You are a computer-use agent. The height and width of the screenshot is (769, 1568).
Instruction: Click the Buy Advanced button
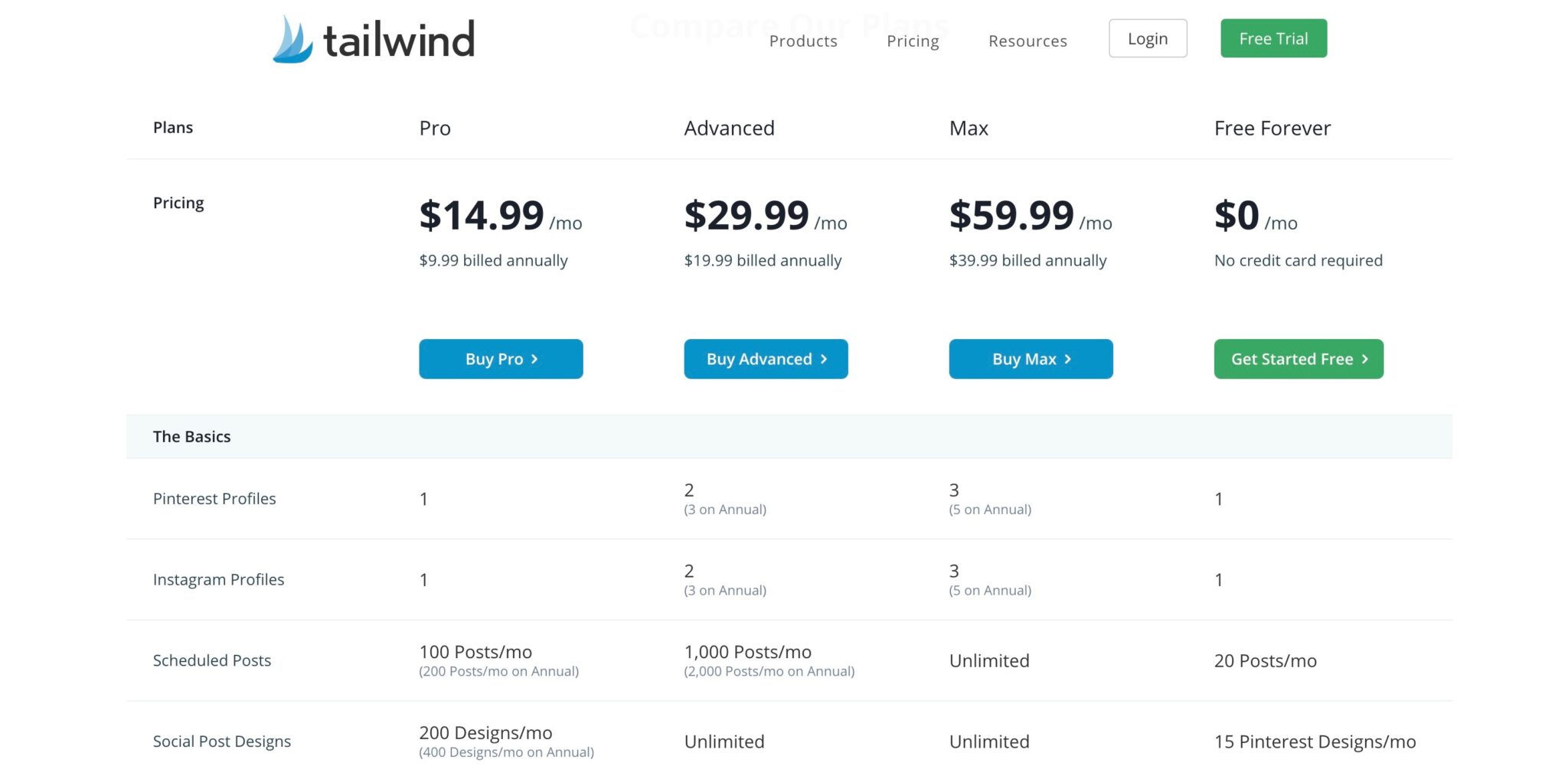click(x=766, y=359)
